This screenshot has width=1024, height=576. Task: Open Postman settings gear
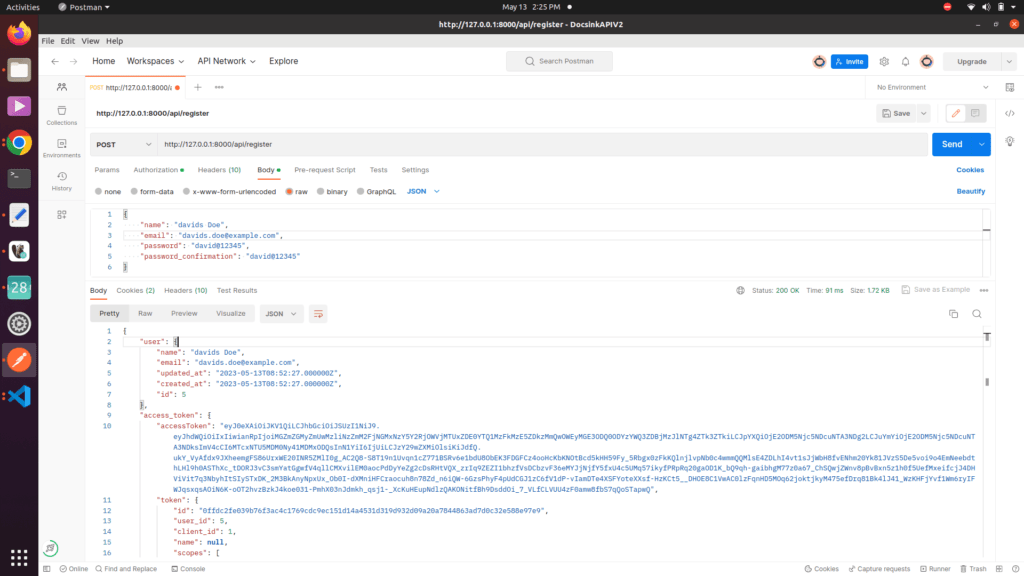(x=882, y=61)
